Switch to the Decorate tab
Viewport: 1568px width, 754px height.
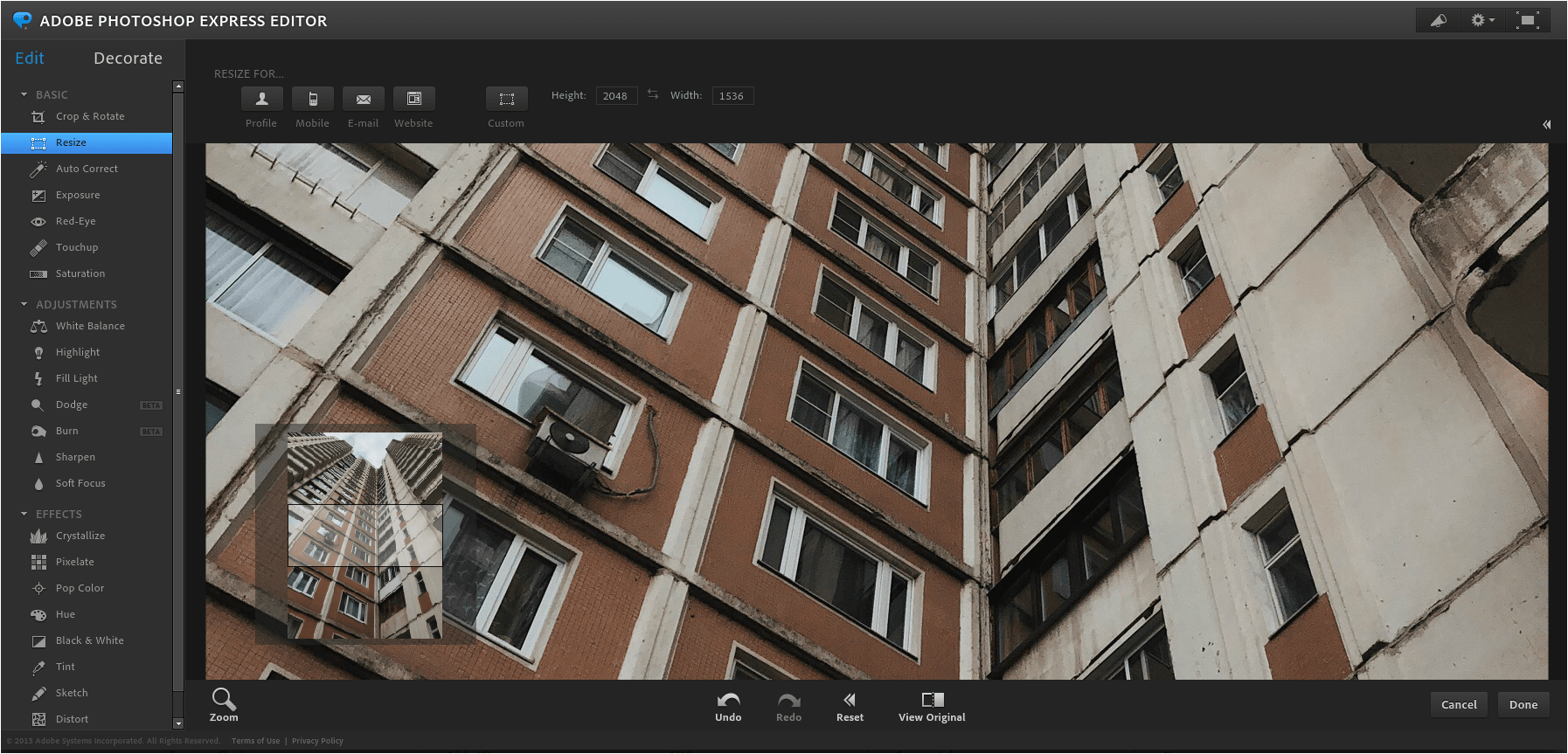(128, 59)
